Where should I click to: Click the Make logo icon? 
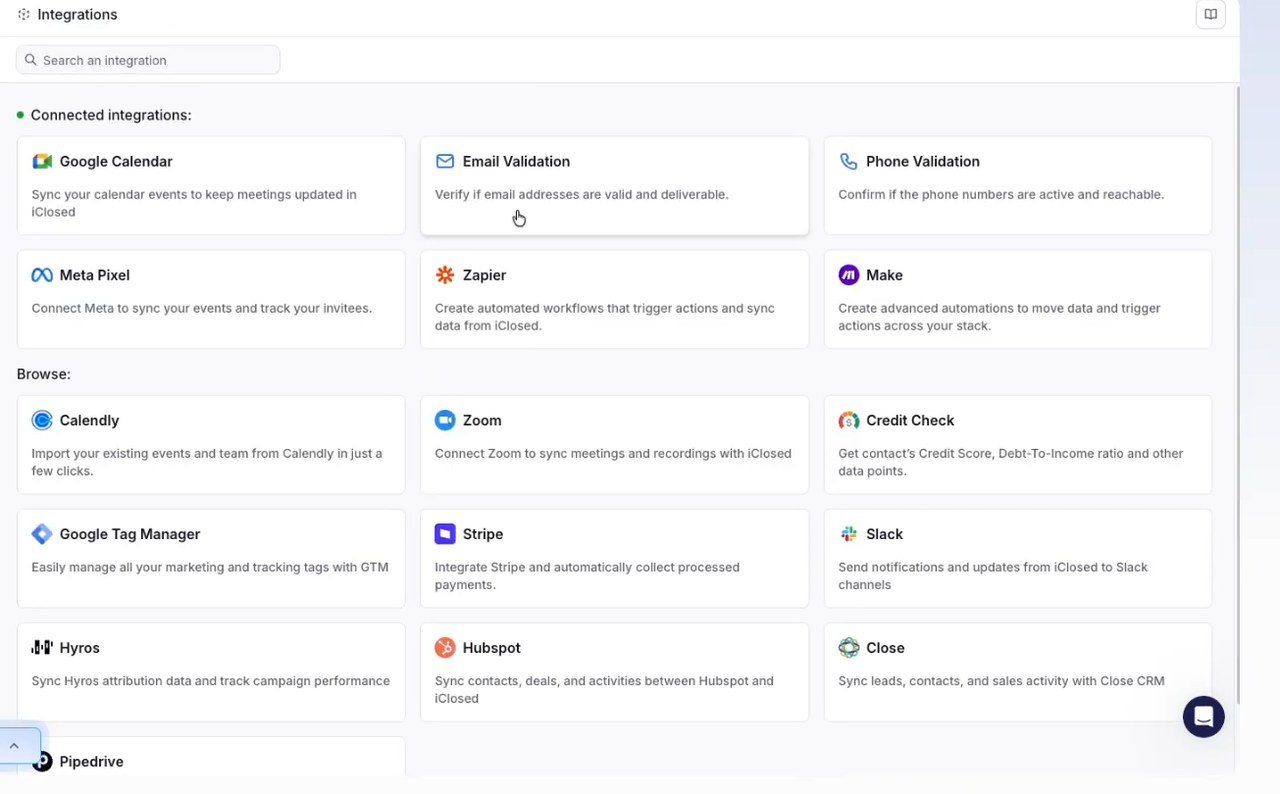coord(848,275)
